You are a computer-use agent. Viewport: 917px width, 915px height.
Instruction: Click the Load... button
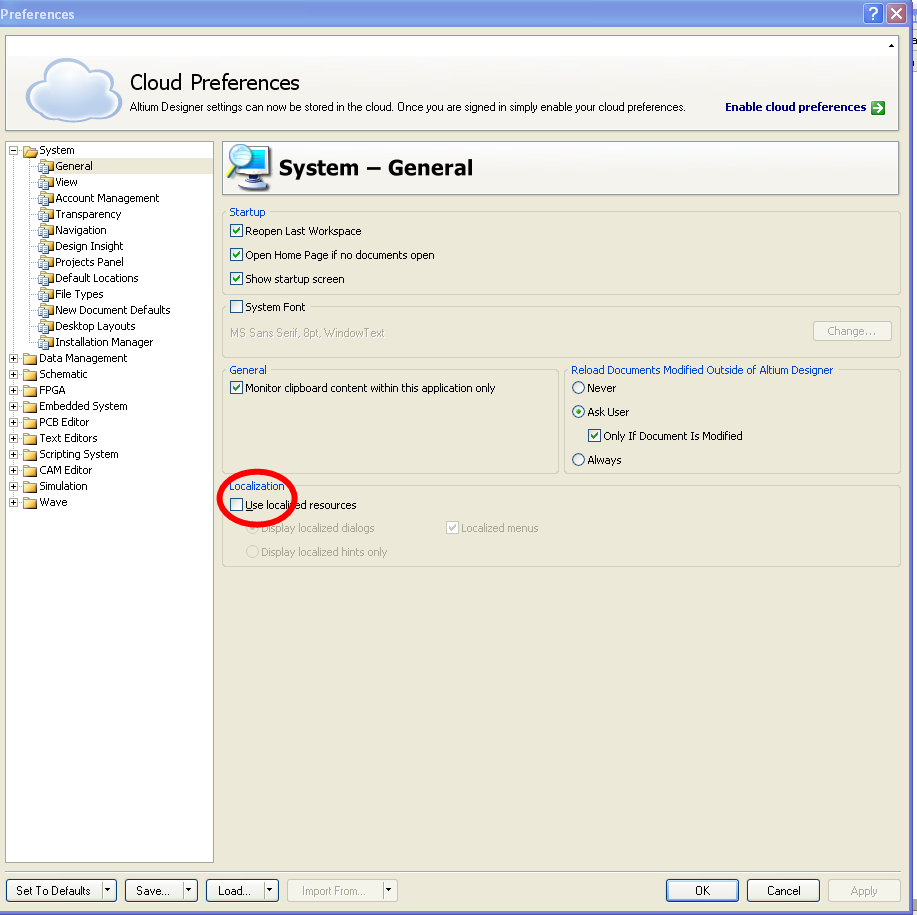(x=235, y=890)
